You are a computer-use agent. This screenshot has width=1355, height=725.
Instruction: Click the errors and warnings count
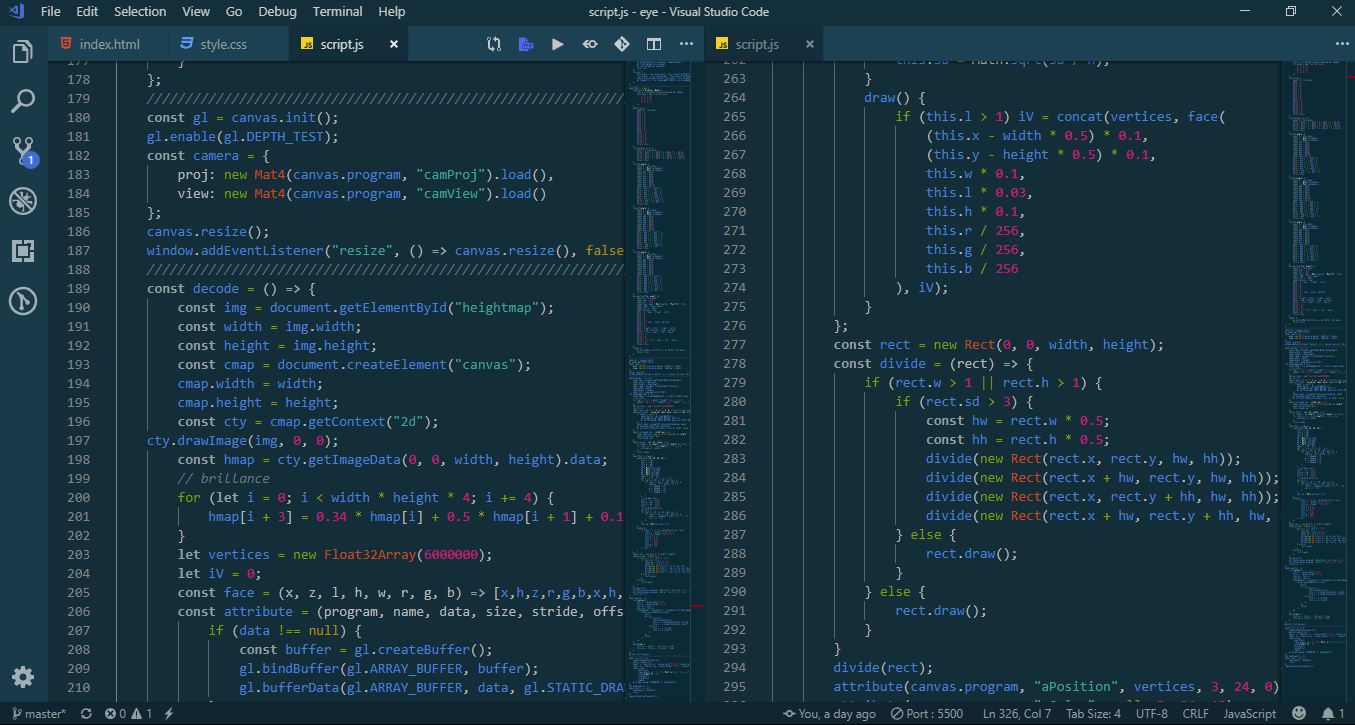pyautogui.click(x=128, y=714)
